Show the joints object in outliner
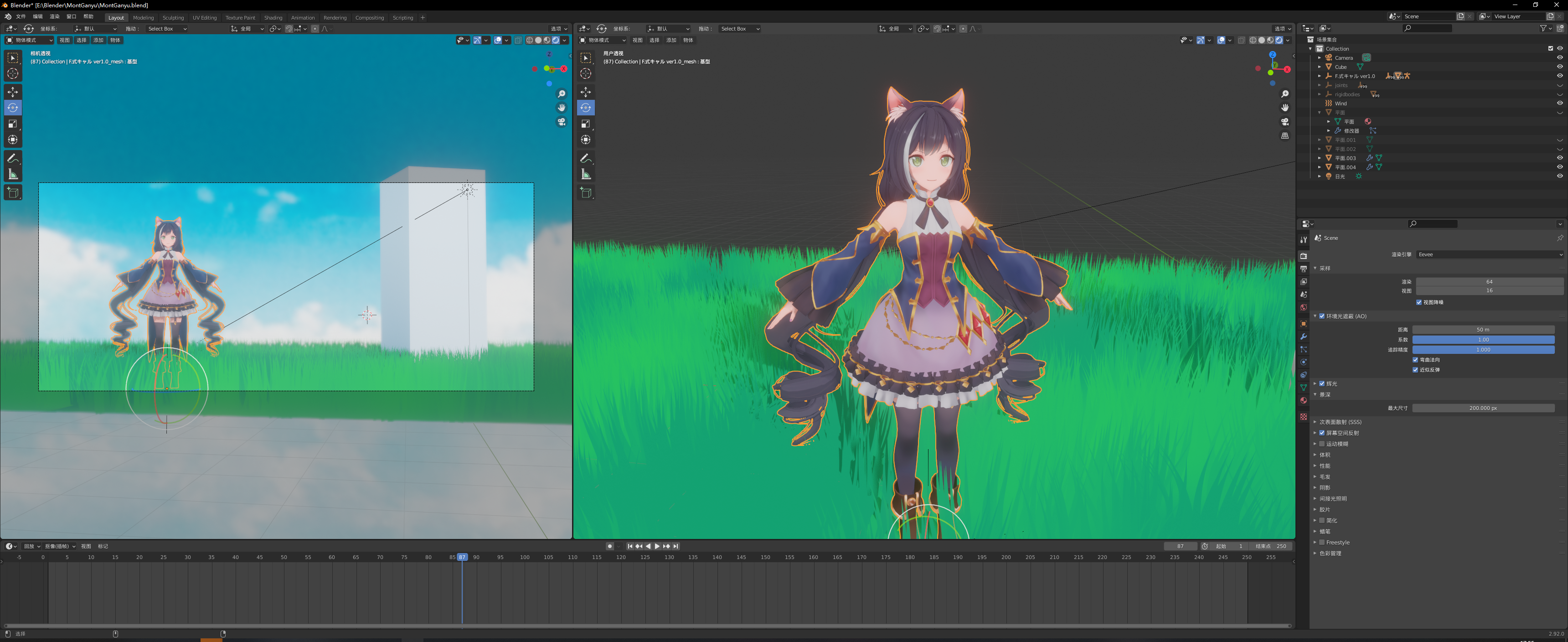The height and width of the screenshot is (642, 1568). pos(1559,85)
